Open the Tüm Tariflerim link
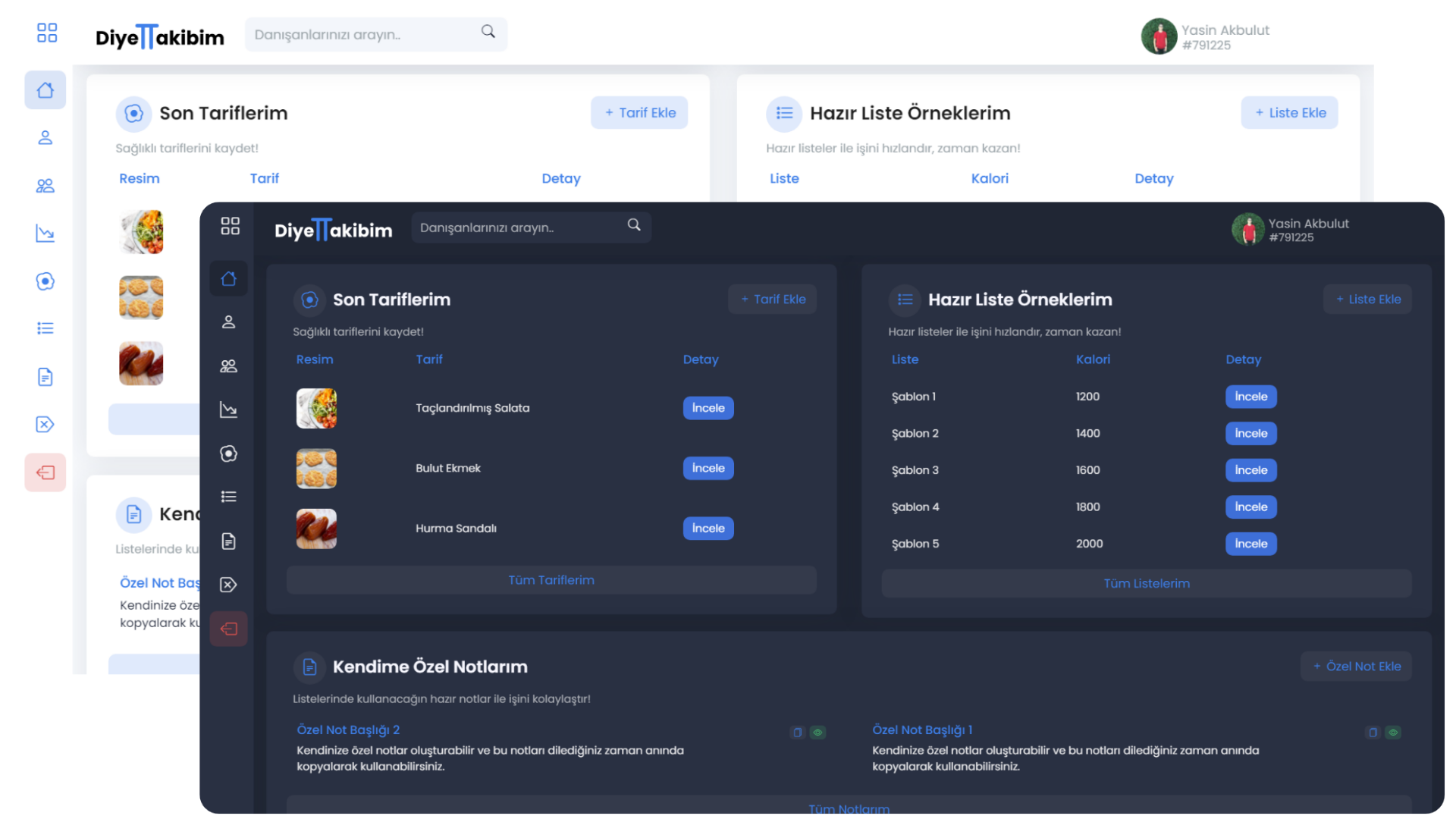The image size is (1456, 819). pos(551,580)
